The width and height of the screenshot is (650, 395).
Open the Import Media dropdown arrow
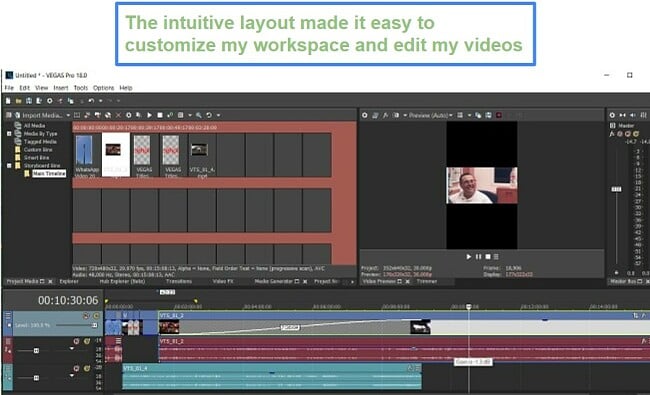click(68, 115)
